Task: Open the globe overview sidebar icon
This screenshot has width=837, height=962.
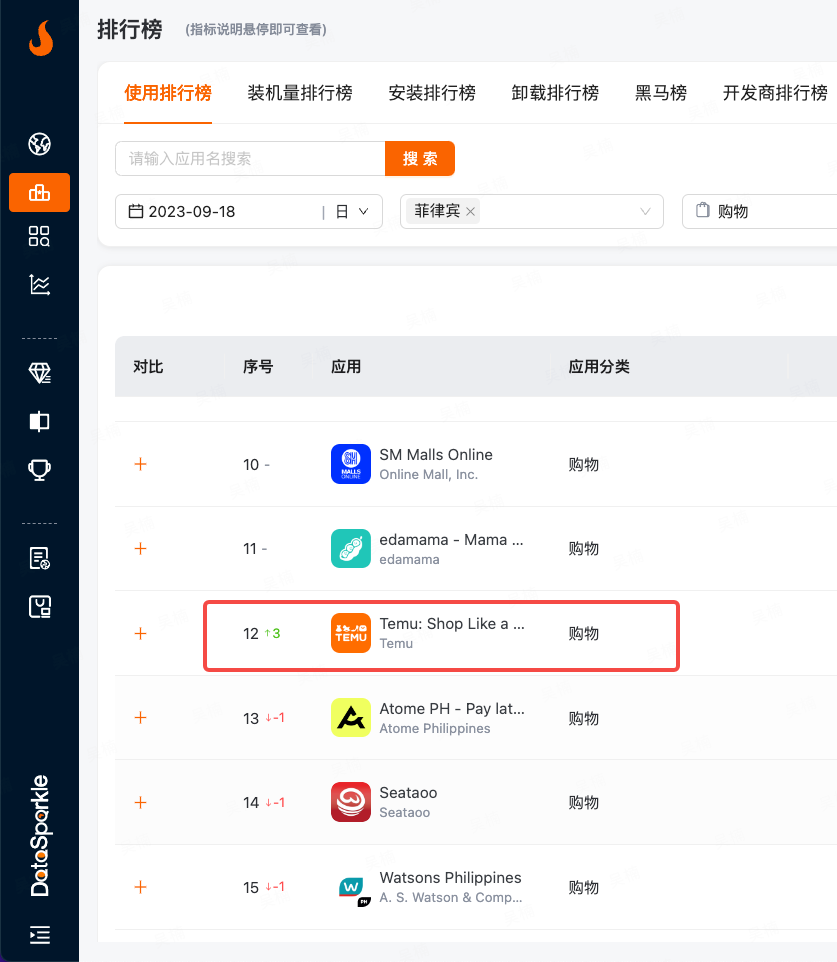Action: pyautogui.click(x=39, y=144)
